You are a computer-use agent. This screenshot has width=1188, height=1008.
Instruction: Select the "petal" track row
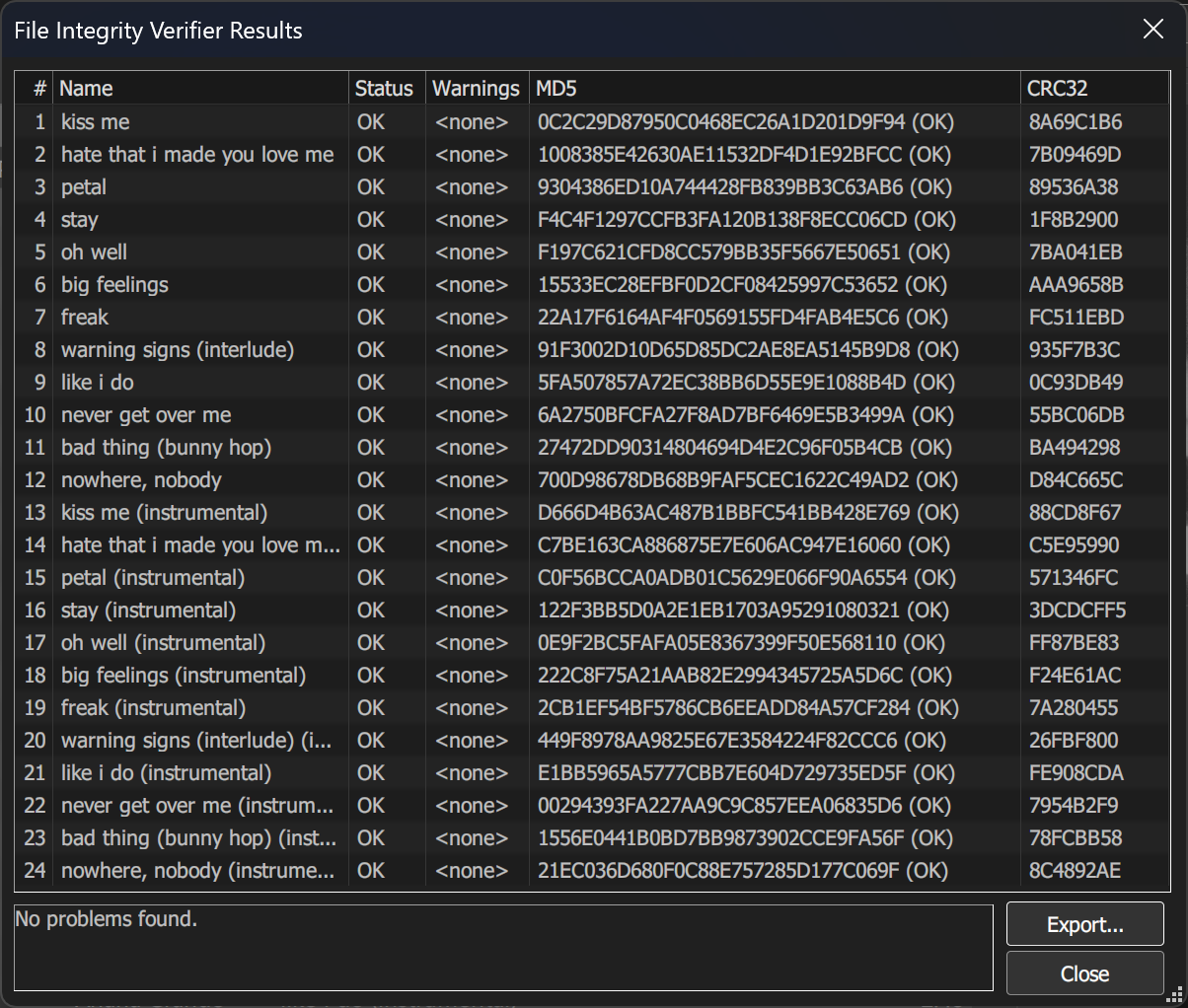(x=593, y=186)
